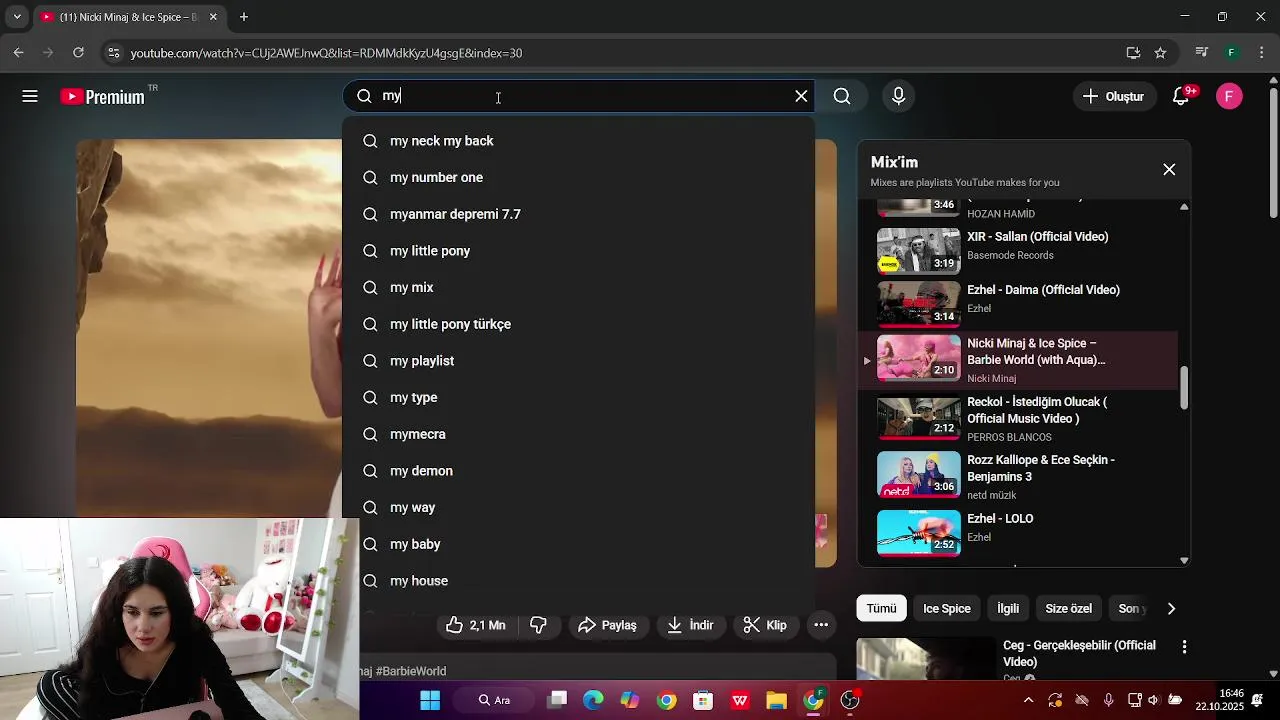Select the Size özel filter chip
This screenshot has width=1280, height=720.
coord(1068,608)
